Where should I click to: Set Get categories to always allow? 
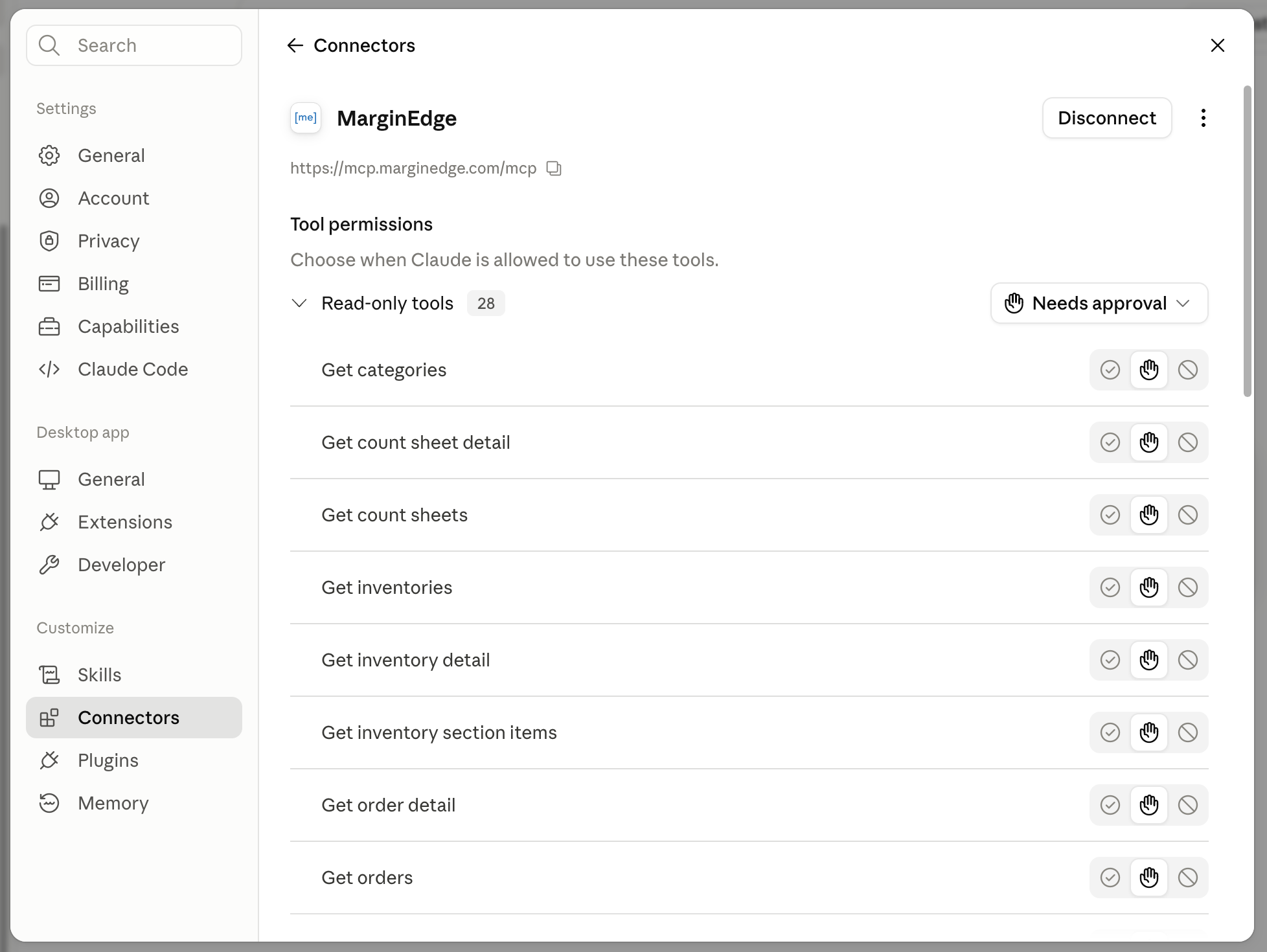coord(1110,370)
